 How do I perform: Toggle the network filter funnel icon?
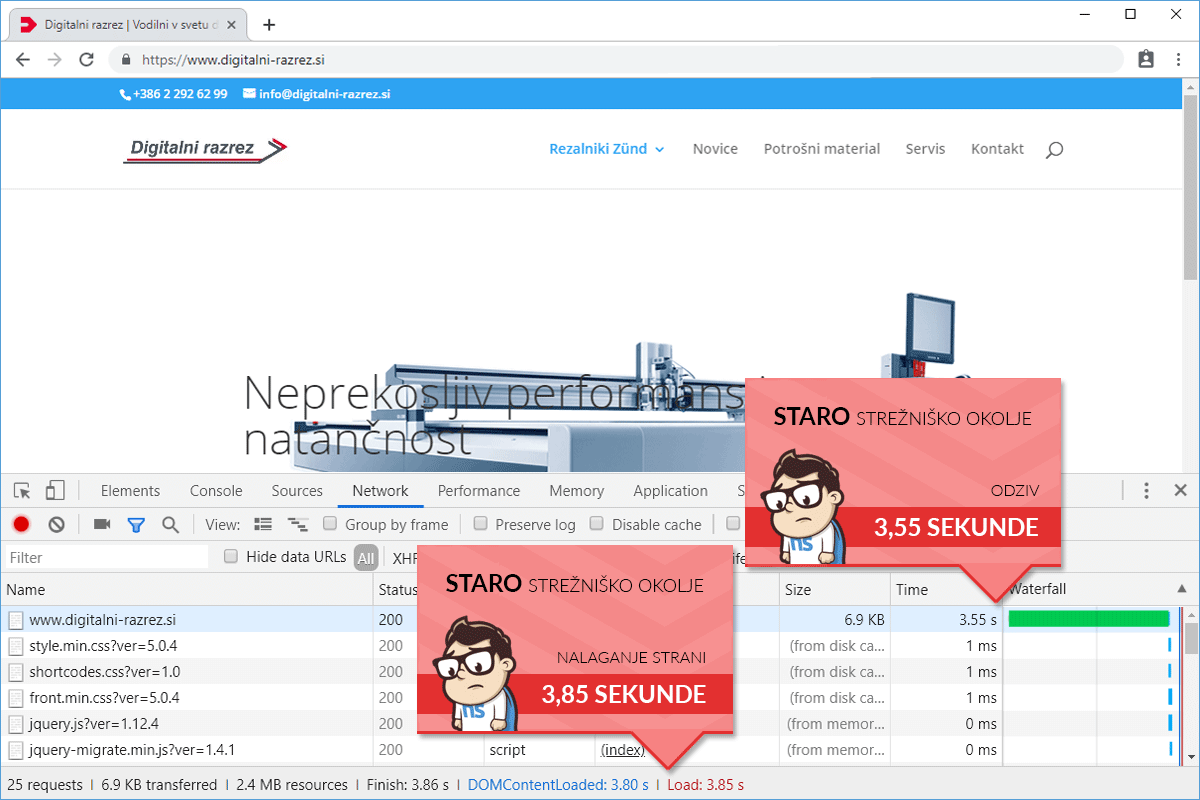136,524
